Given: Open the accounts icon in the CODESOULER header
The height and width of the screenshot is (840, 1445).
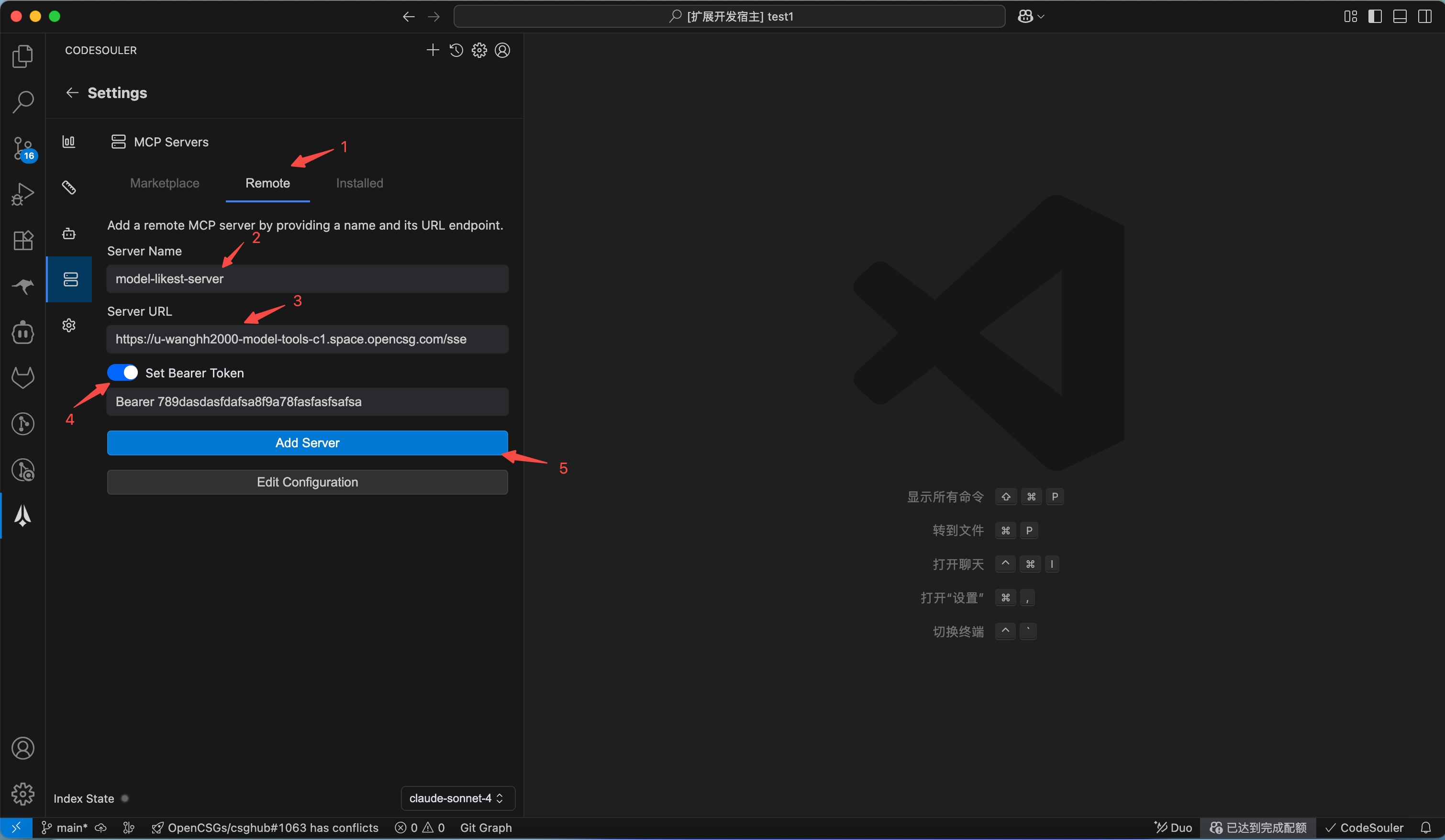Looking at the screenshot, I should coord(502,50).
